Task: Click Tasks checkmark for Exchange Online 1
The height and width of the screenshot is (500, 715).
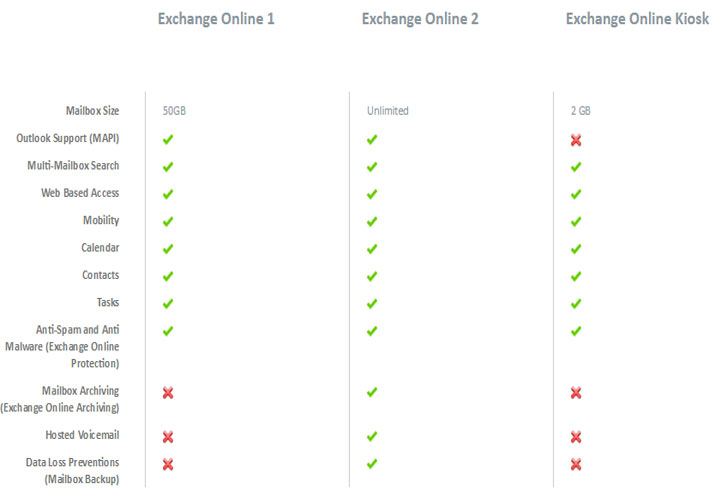Action: tap(168, 304)
